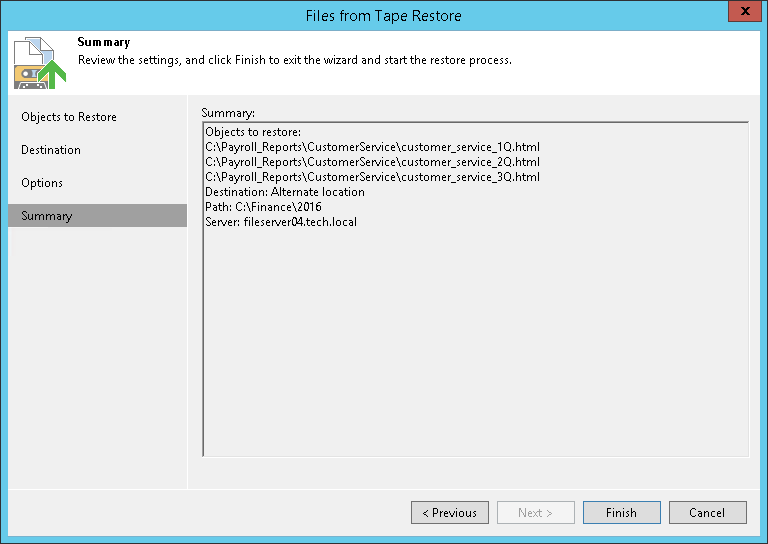Click the Next button

tap(535, 513)
